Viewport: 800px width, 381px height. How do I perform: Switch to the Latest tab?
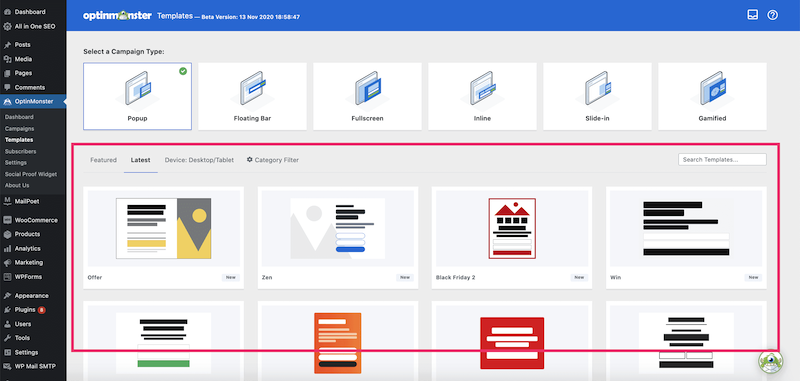coord(140,160)
